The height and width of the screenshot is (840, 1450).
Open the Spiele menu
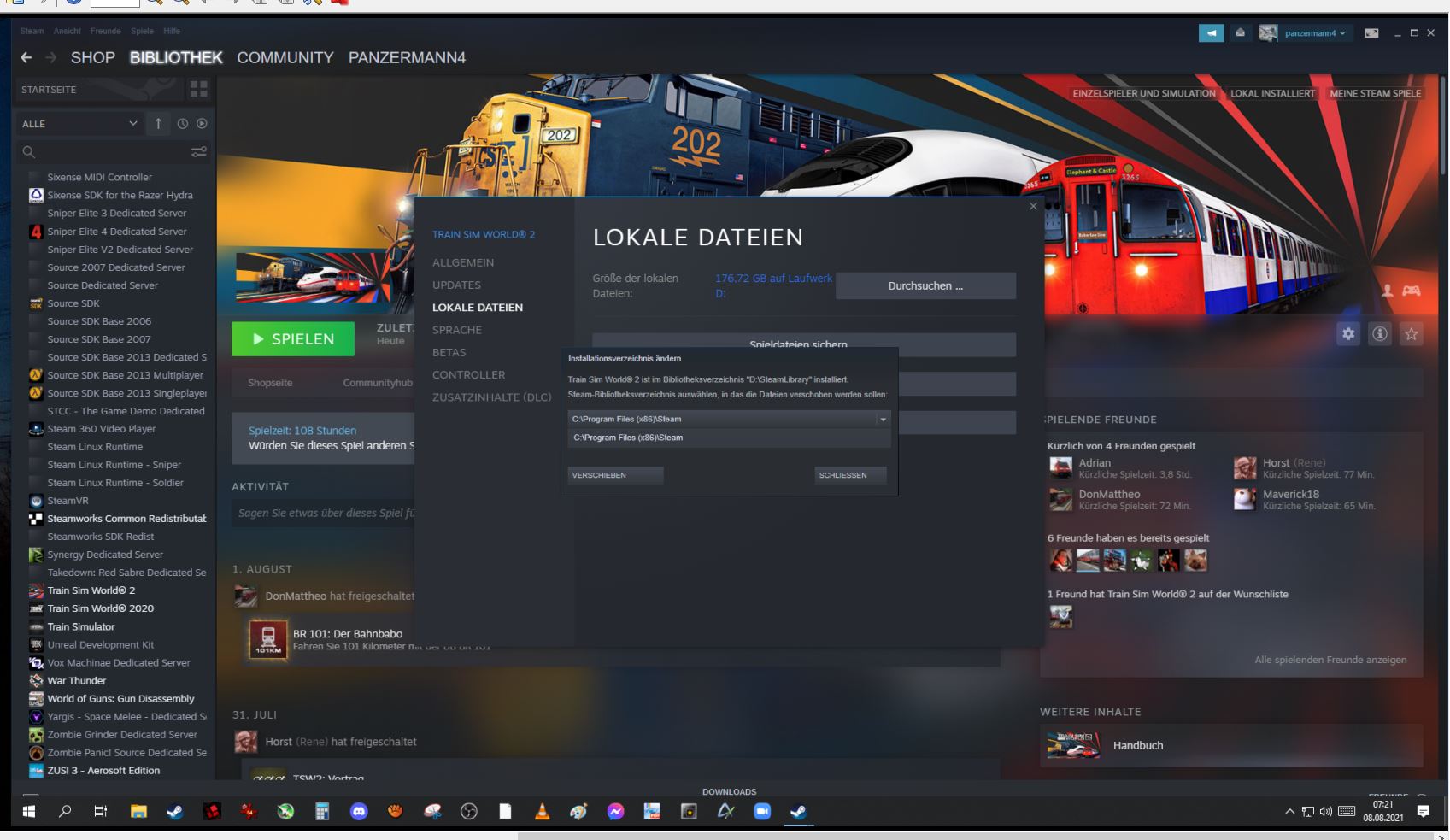(x=142, y=31)
